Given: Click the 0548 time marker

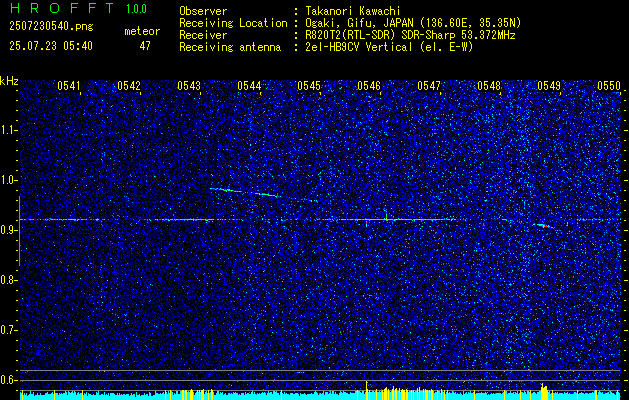Looking at the screenshot, I should (489, 86).
